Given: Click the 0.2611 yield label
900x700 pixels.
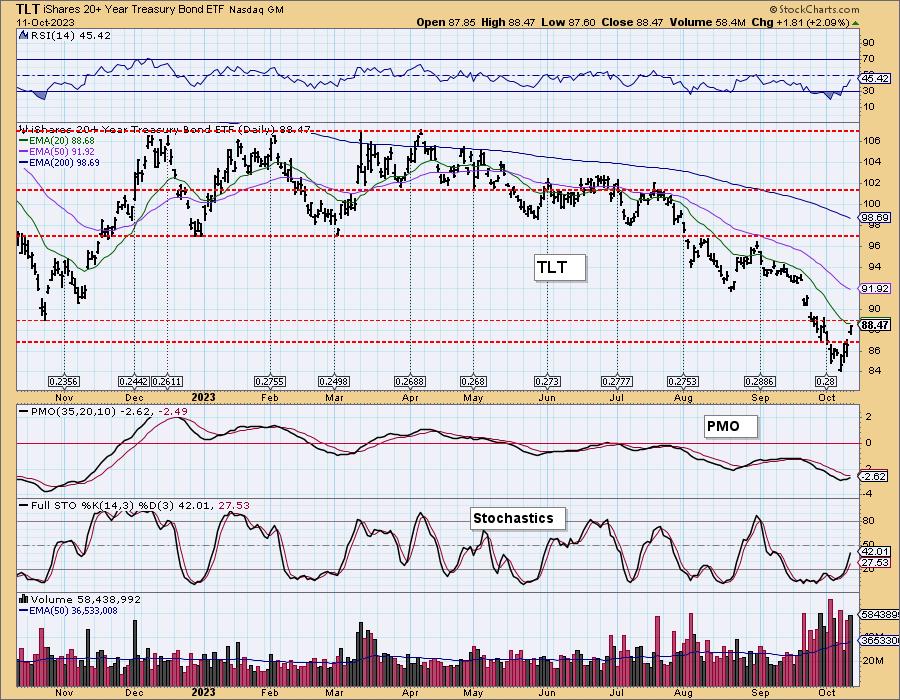Looking at the screenshot, I should tap(168, 382).
